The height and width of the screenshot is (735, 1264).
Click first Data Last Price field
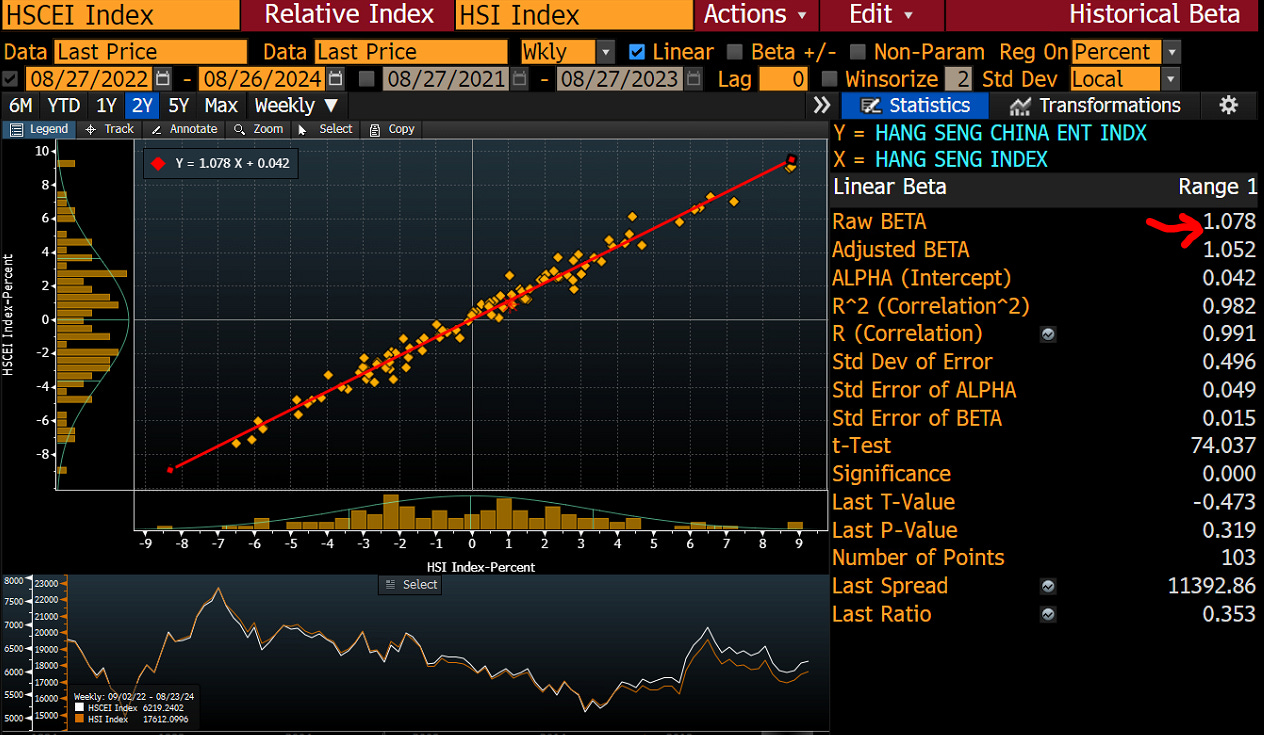pos(150,52)
